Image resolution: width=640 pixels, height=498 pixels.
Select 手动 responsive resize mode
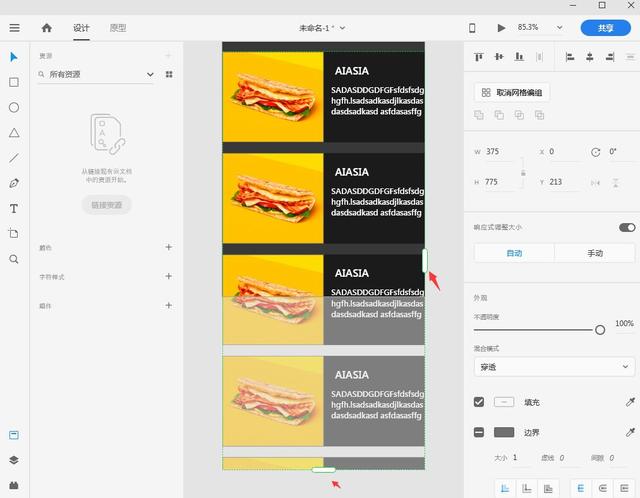(x=595, y=253)
